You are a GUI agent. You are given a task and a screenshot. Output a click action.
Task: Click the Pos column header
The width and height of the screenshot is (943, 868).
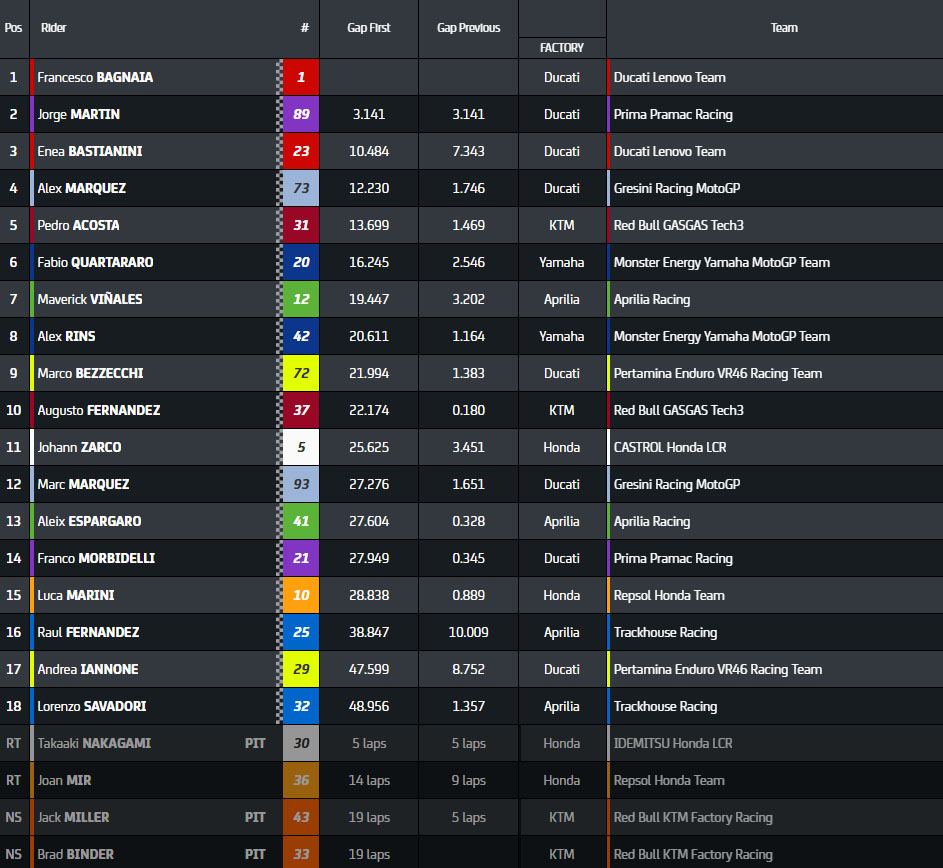[13, 28]
